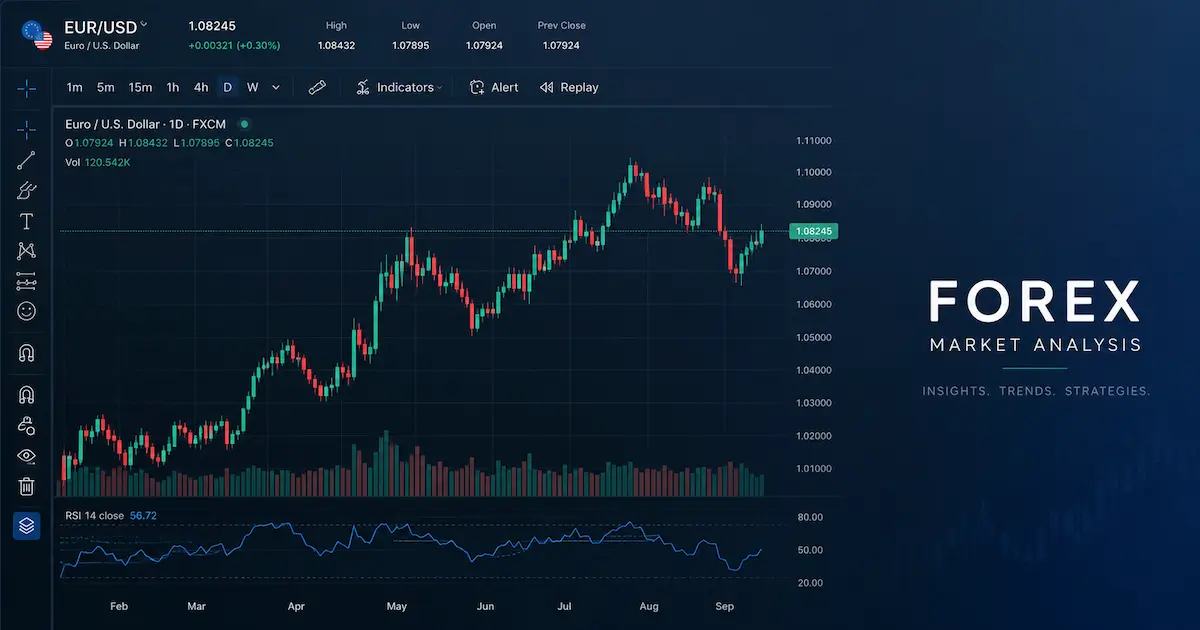The image size is (1200, 630).
Task: Click the chart title Euro / U.S. Dollar · 1D · FXCM
Action: click(148, 124)
